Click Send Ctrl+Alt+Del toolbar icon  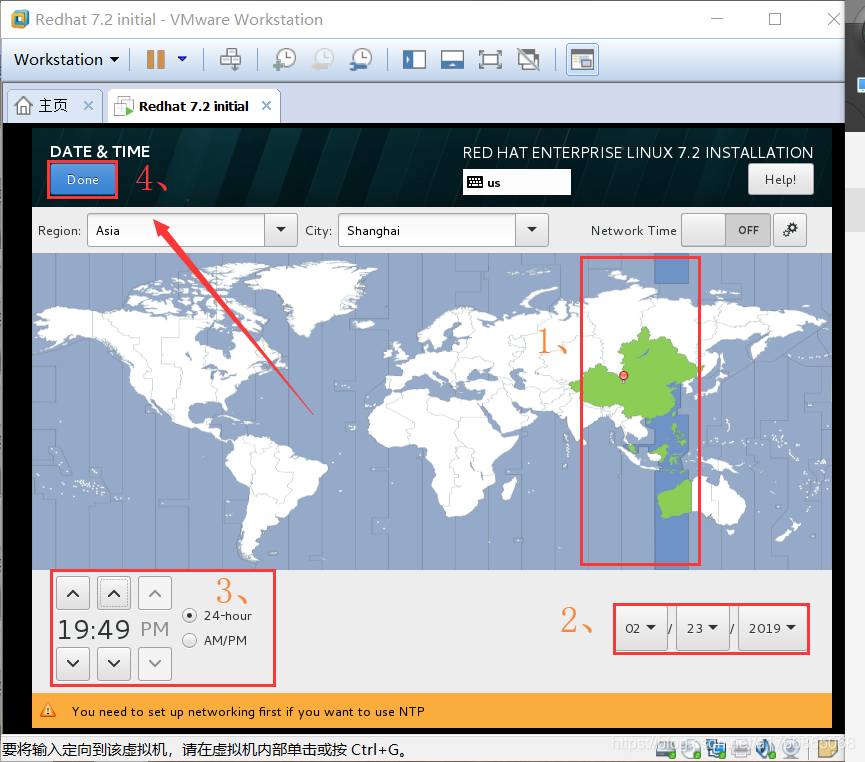[231, 60]
